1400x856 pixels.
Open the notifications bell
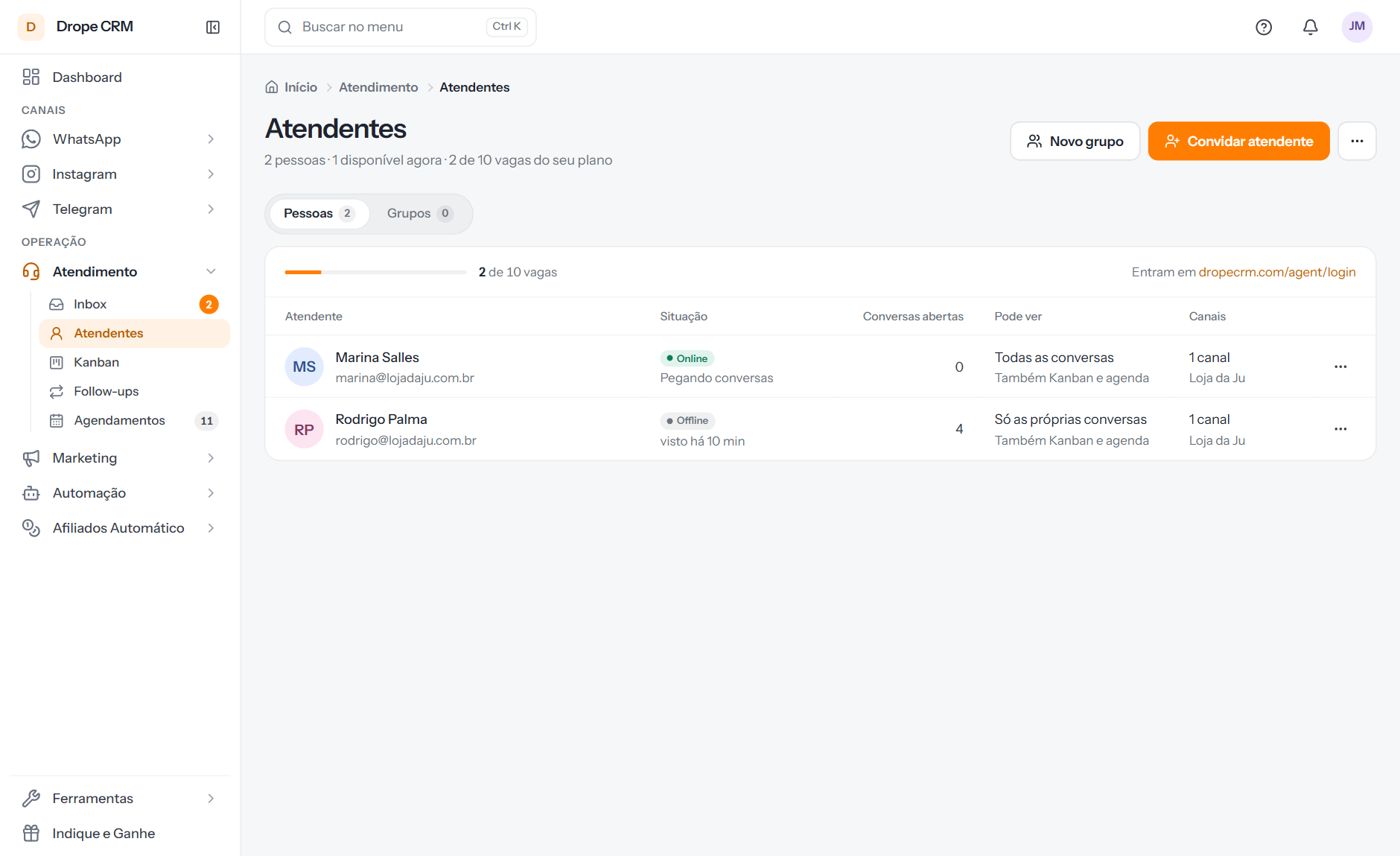point(1311,27)
